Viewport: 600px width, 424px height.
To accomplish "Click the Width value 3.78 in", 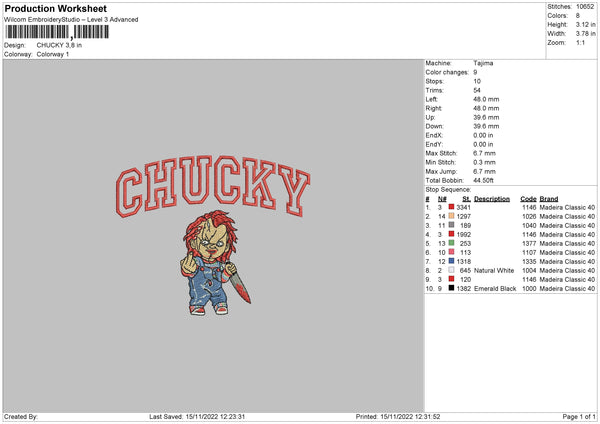I will (x=585, y=34).
